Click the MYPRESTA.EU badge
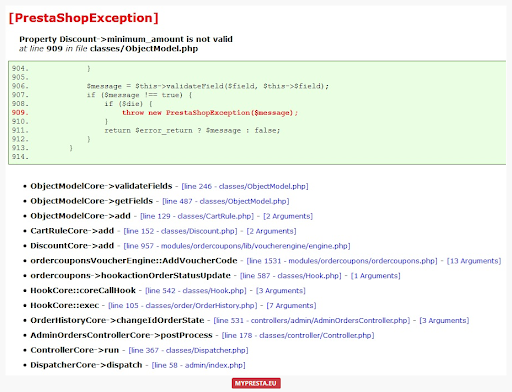 click(x=256, y=383)
